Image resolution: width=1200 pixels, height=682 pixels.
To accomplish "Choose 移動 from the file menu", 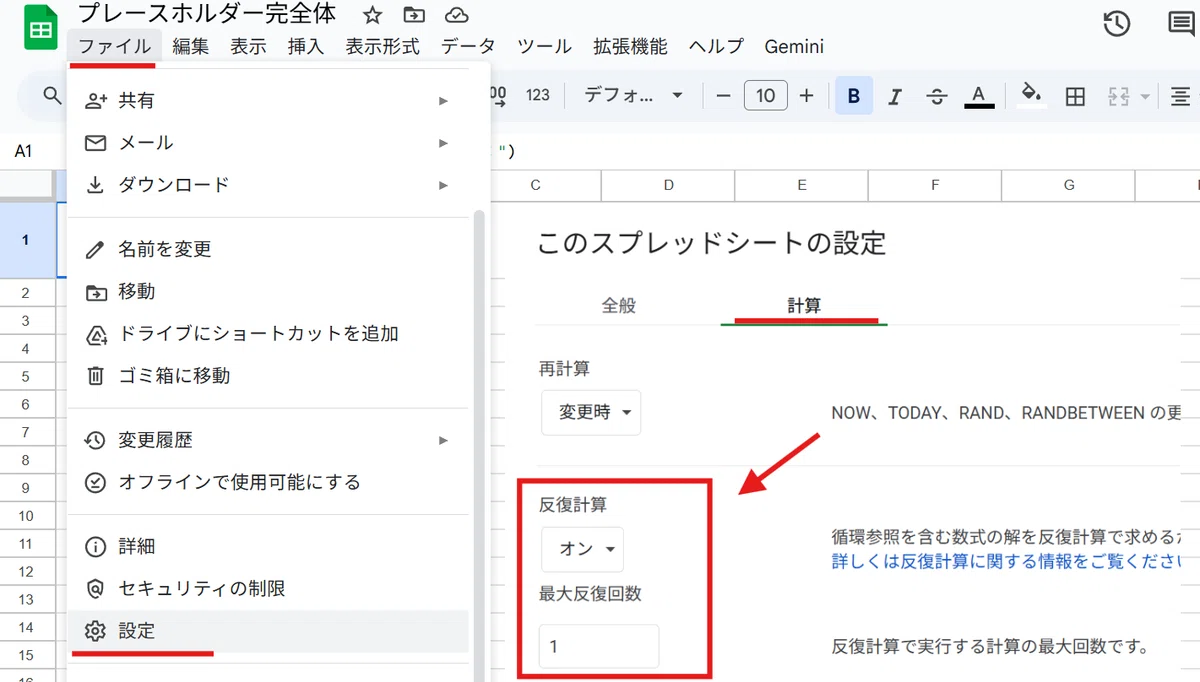I will (268, 291).
